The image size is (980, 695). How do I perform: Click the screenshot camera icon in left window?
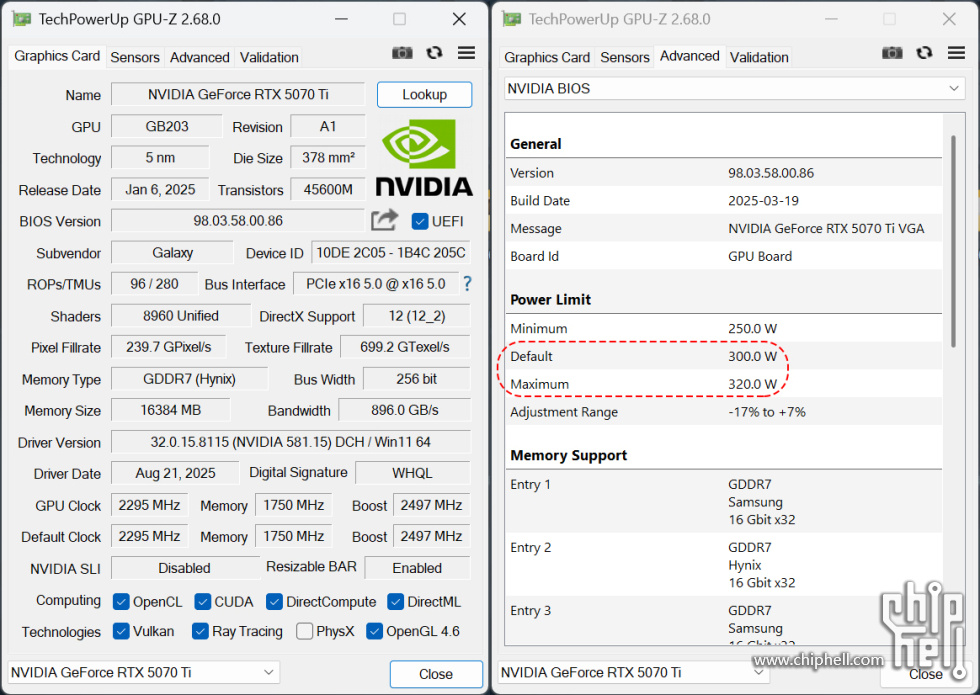tap(402, 53)
